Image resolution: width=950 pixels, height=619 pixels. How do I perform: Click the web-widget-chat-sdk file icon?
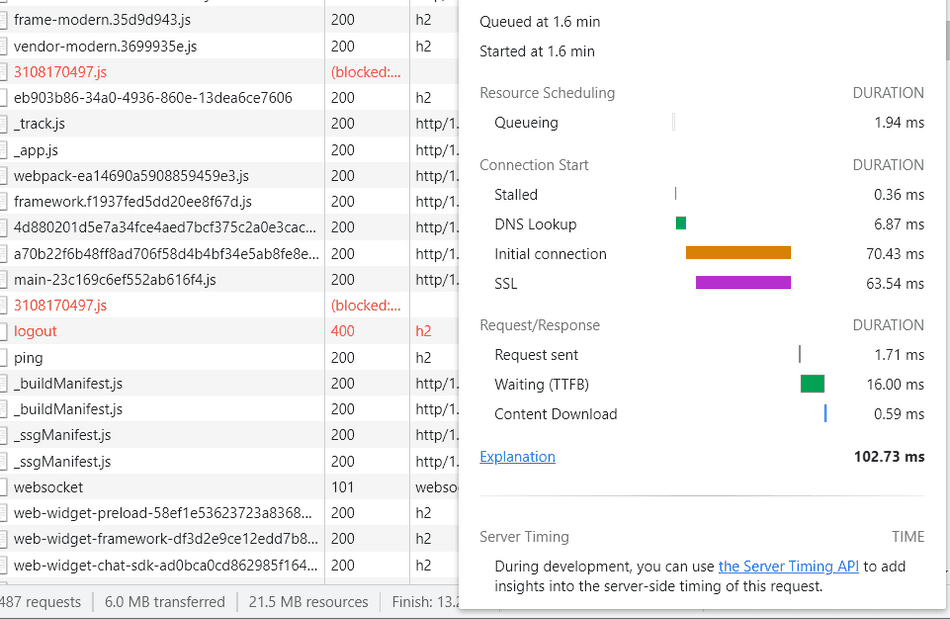(x=6, y=565)
